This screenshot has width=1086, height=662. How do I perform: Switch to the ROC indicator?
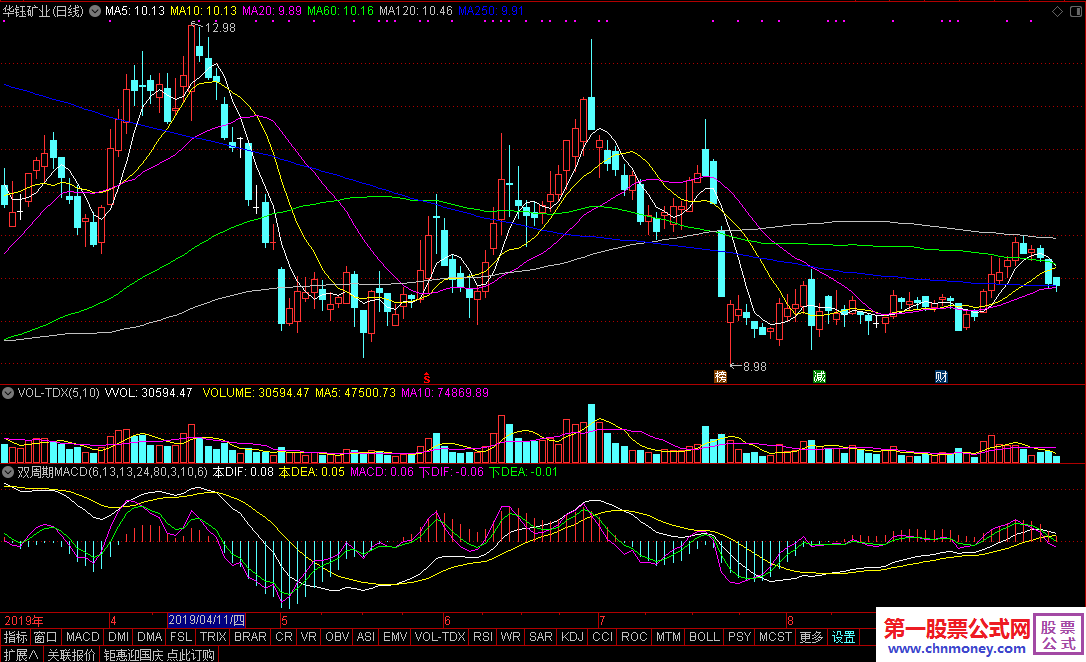(634, 637)
